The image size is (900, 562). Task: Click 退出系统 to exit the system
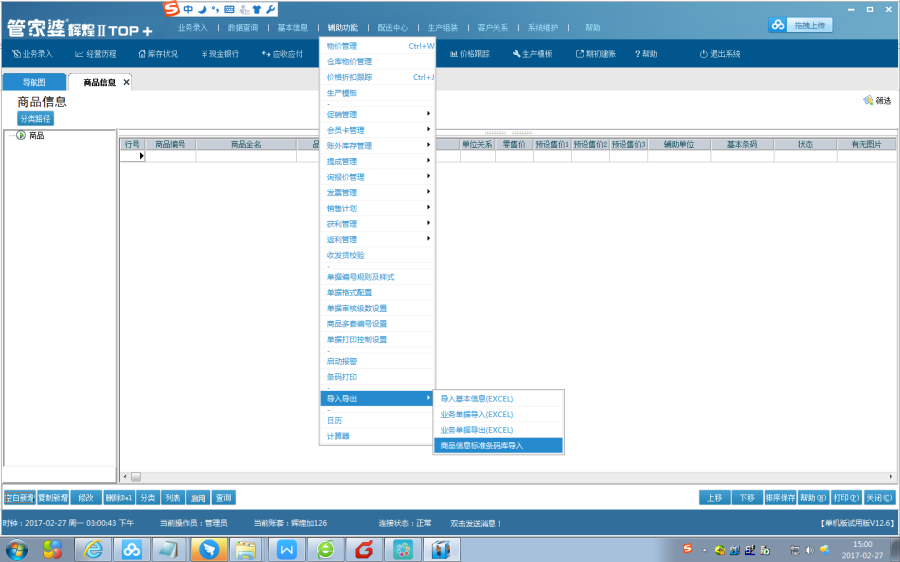720,53
